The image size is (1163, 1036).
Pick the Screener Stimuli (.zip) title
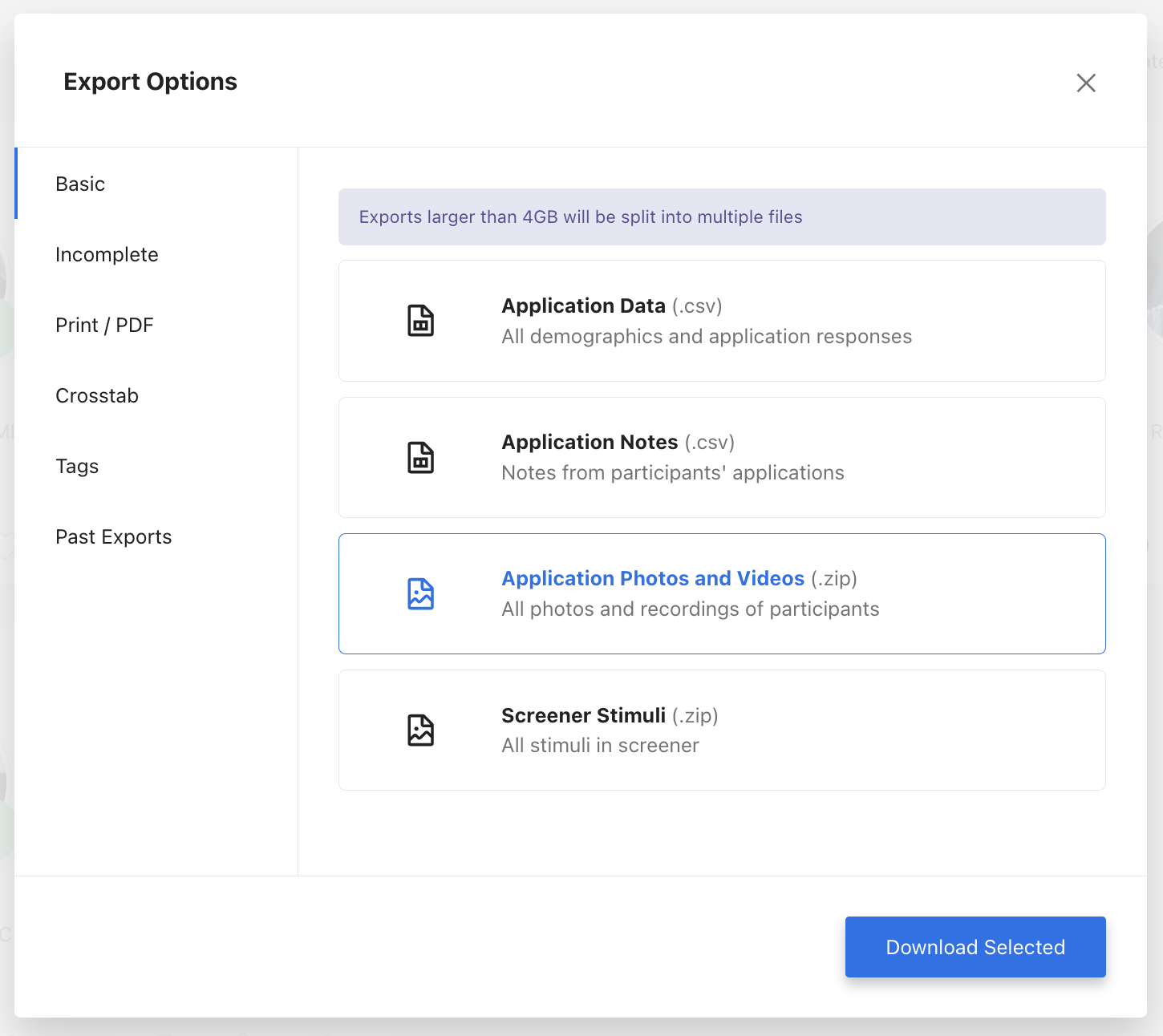610,715
